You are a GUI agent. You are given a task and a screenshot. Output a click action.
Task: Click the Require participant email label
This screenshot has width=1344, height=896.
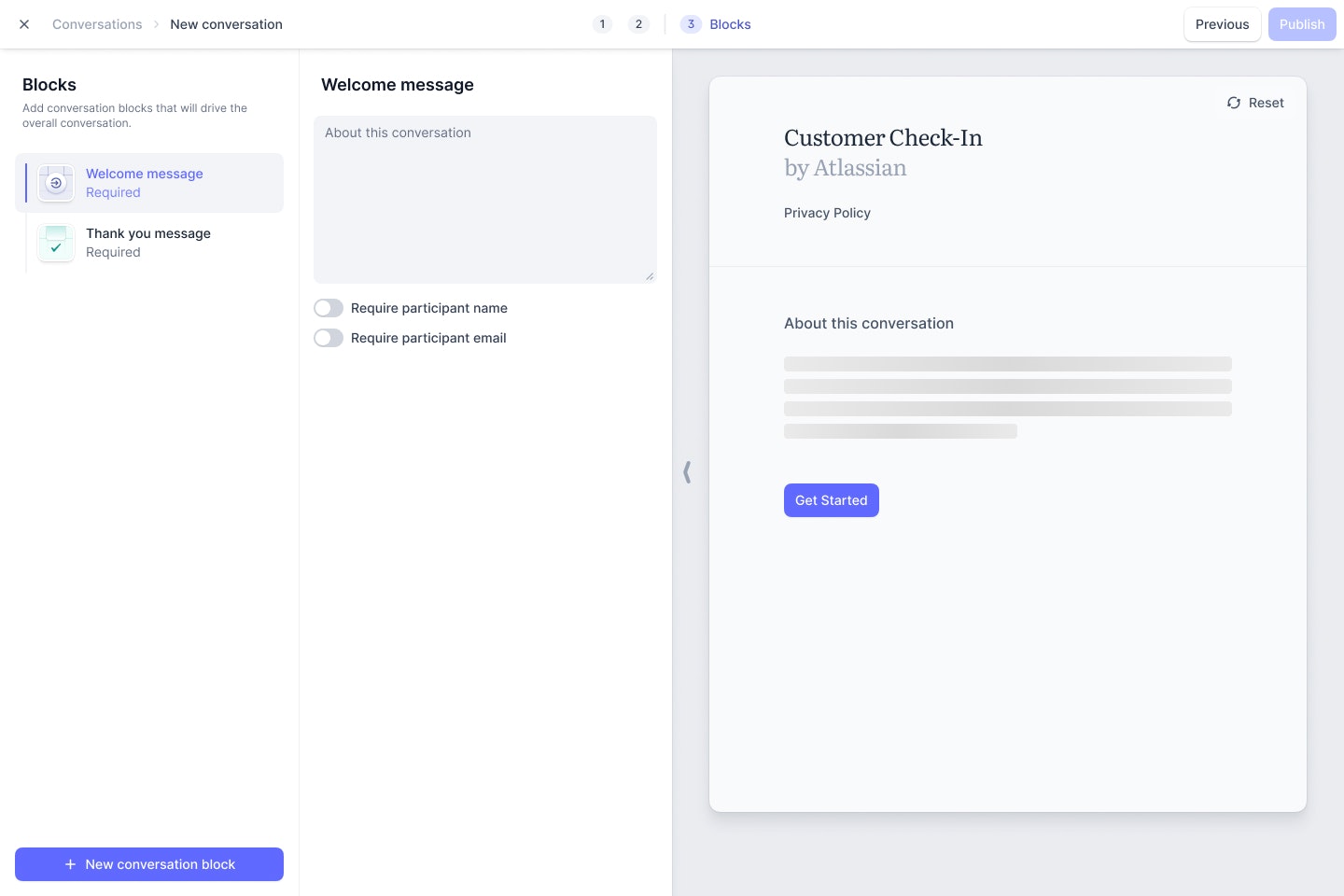pos(428,338)
